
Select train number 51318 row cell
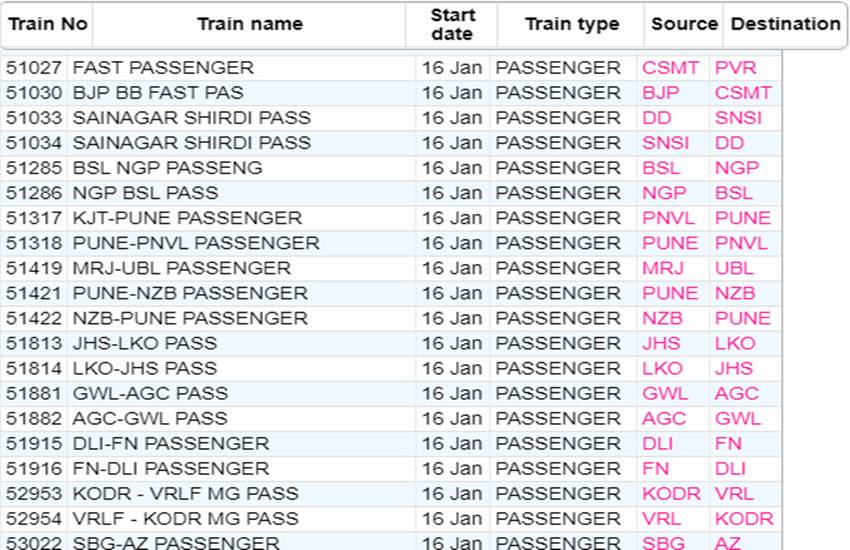(34, 243)
